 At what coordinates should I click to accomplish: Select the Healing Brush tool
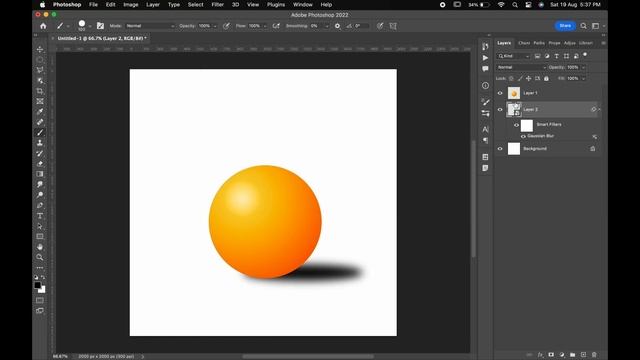[x=40, y=122]
